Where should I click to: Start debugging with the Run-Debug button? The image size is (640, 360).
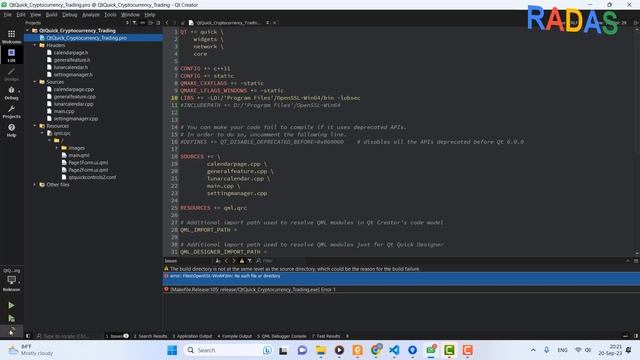[x=11, y=318]
